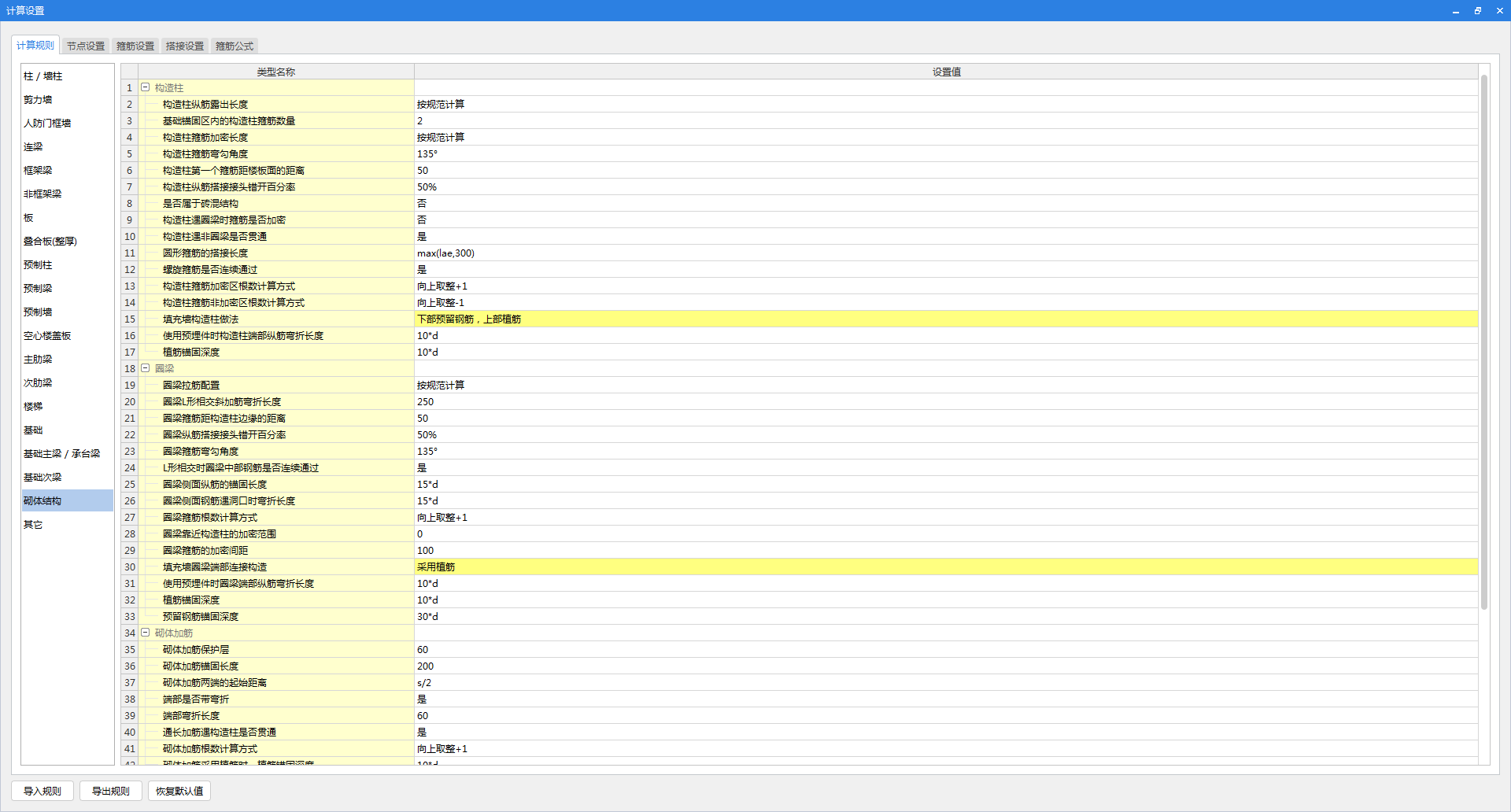Screen dimensions: 1511x812
Task: Select 空心楼盖板 in the category list
Action: tap(68, 336)
